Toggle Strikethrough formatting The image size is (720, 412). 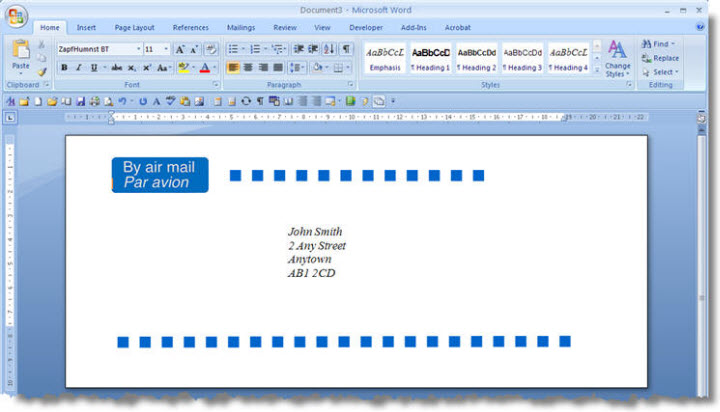(117, 68)
